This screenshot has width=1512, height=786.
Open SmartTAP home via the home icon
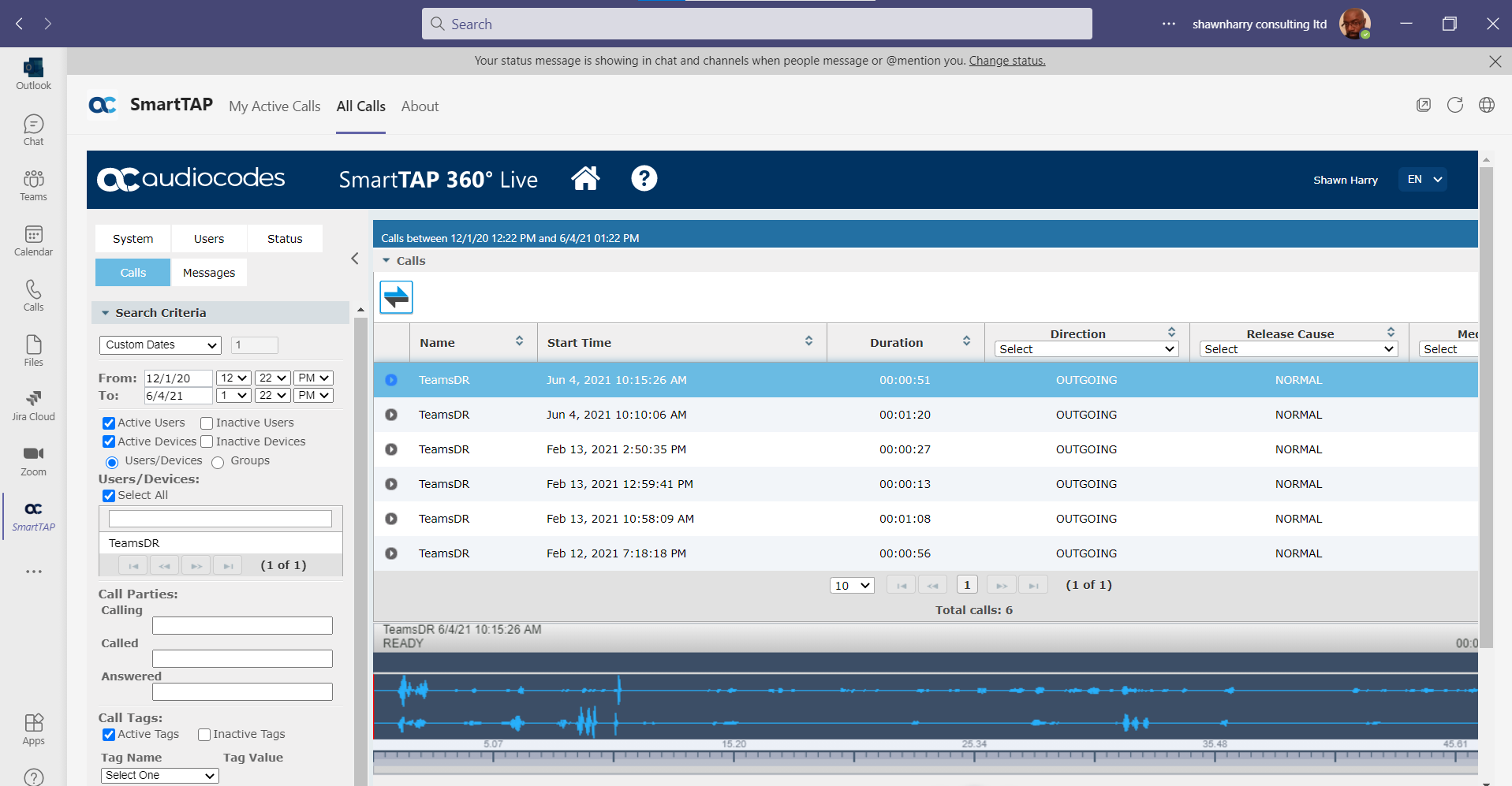pyautogui.click(x=585, y=179)
